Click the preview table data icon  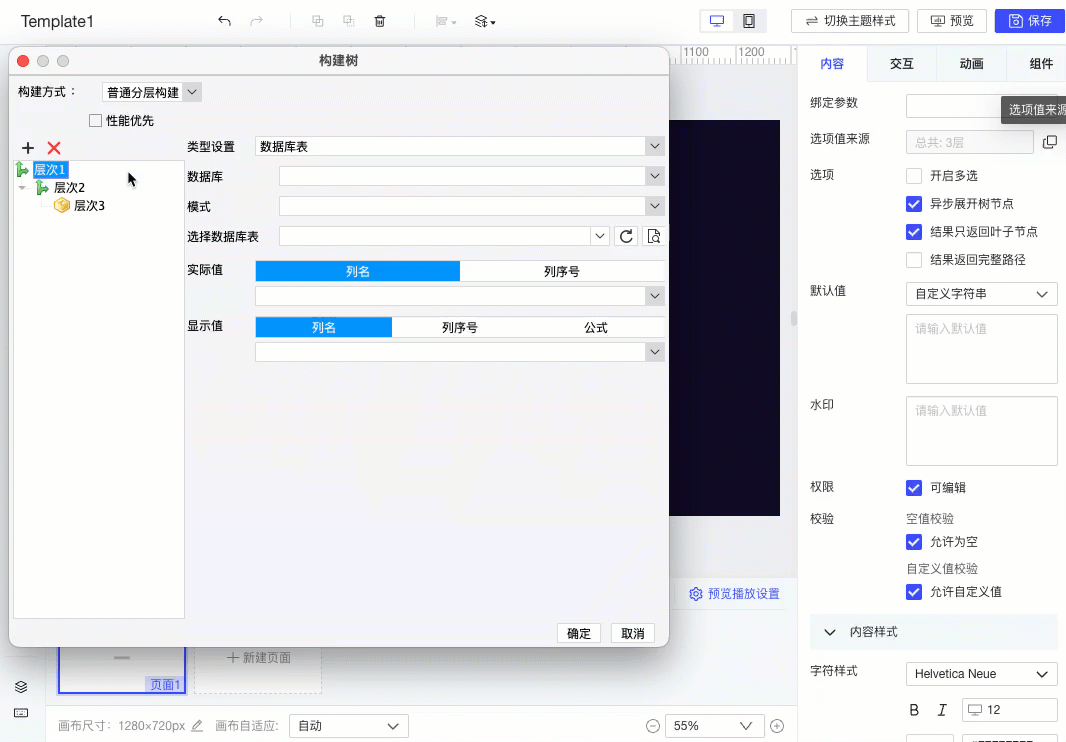654,236
